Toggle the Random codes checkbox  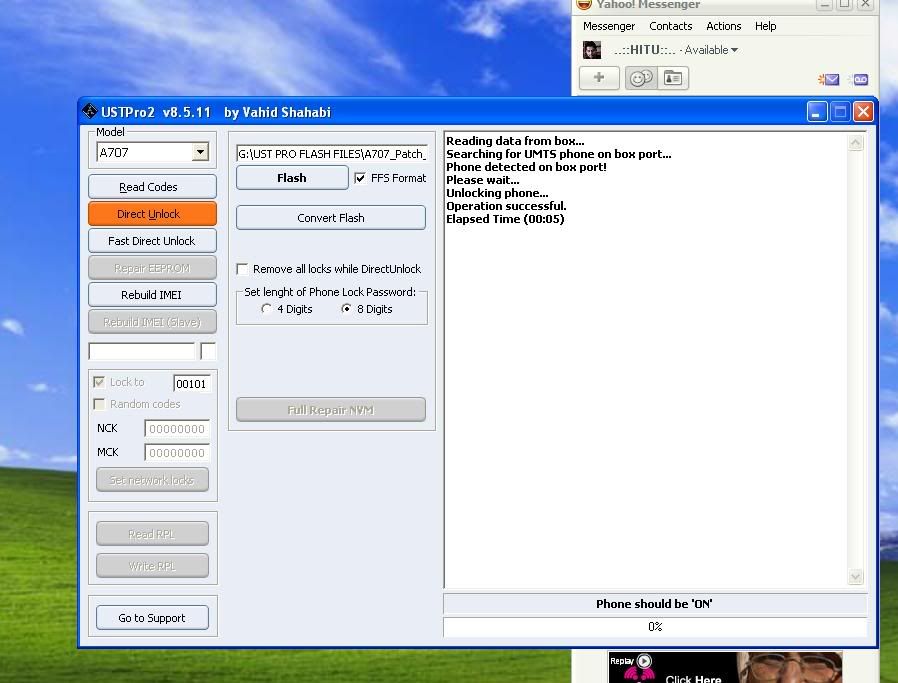coord(99,404)
